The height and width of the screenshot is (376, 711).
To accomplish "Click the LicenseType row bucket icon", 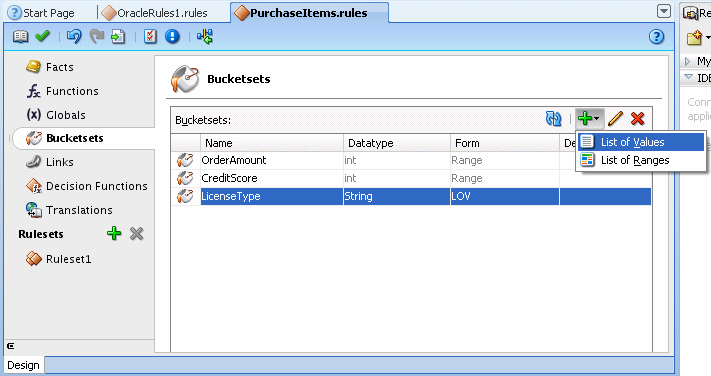I will pos(185,196).
